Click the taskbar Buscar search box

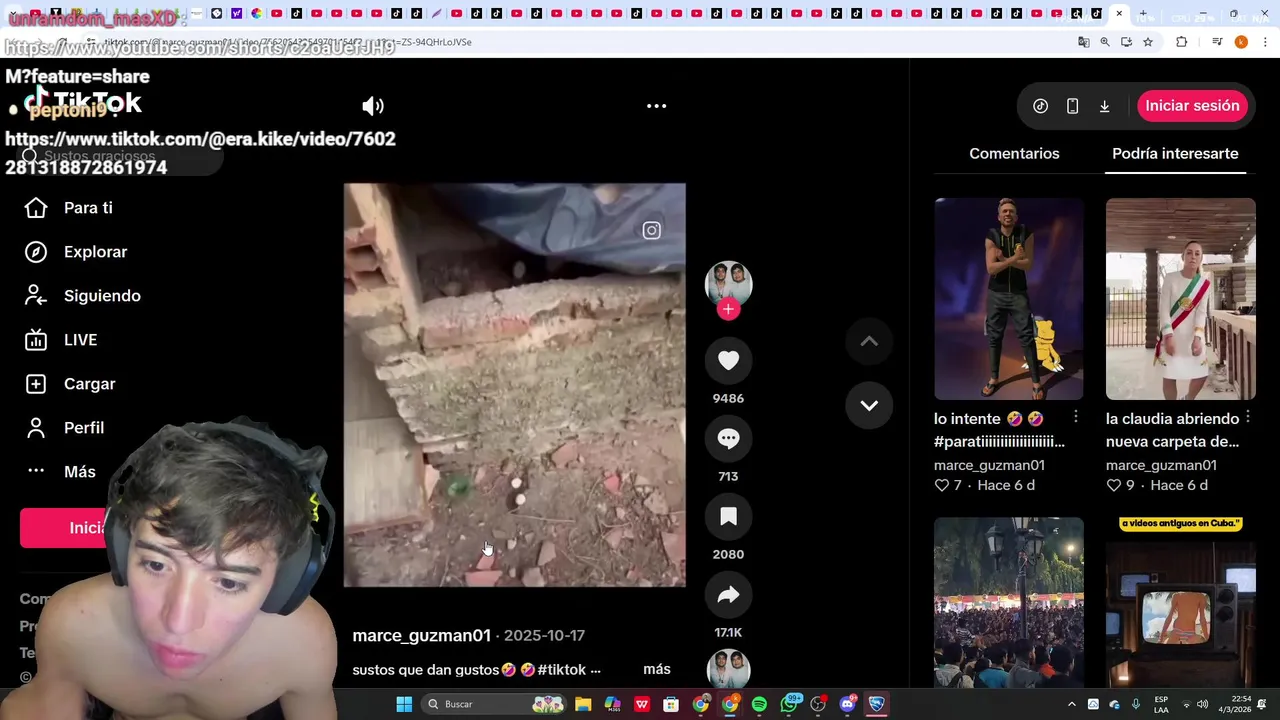click(x=494, y=704)
